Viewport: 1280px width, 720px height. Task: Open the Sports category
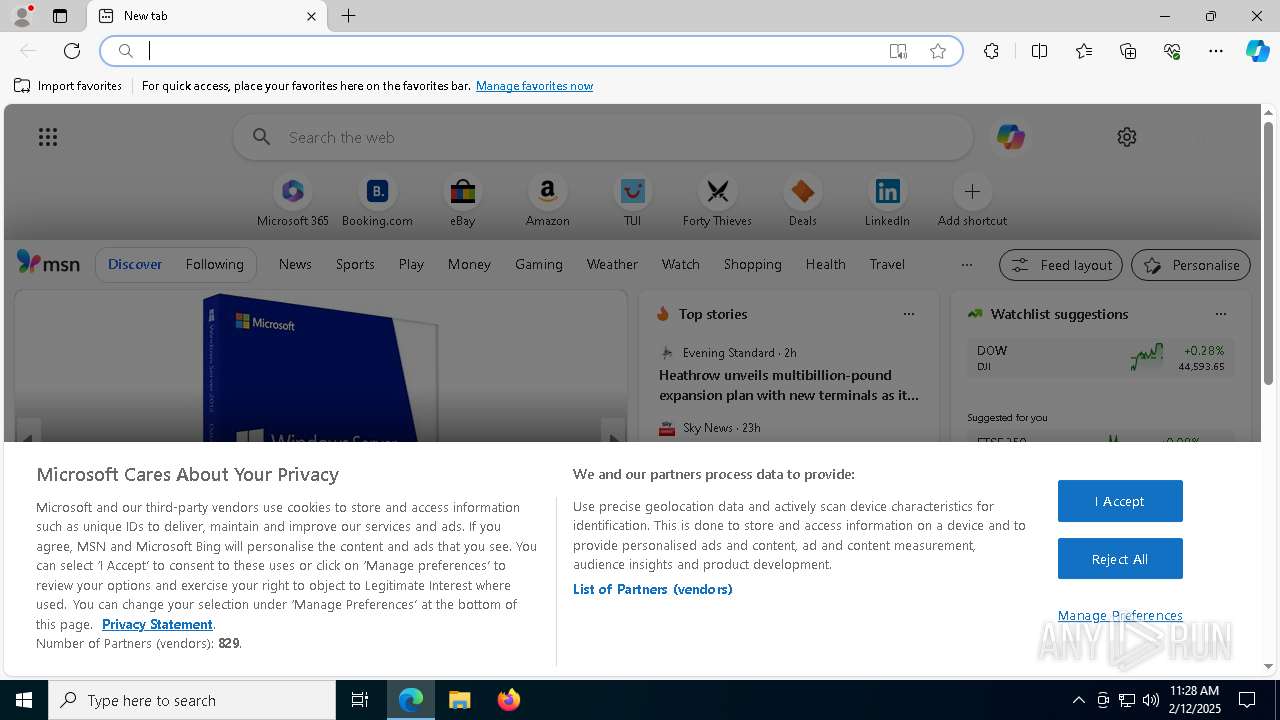tap(355, 264)
